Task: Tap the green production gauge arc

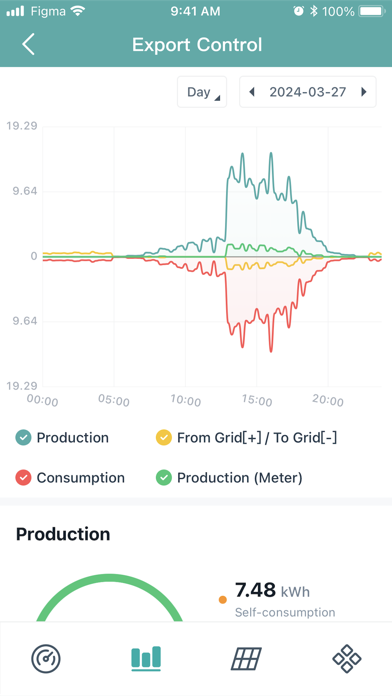Action: point(109,597)
